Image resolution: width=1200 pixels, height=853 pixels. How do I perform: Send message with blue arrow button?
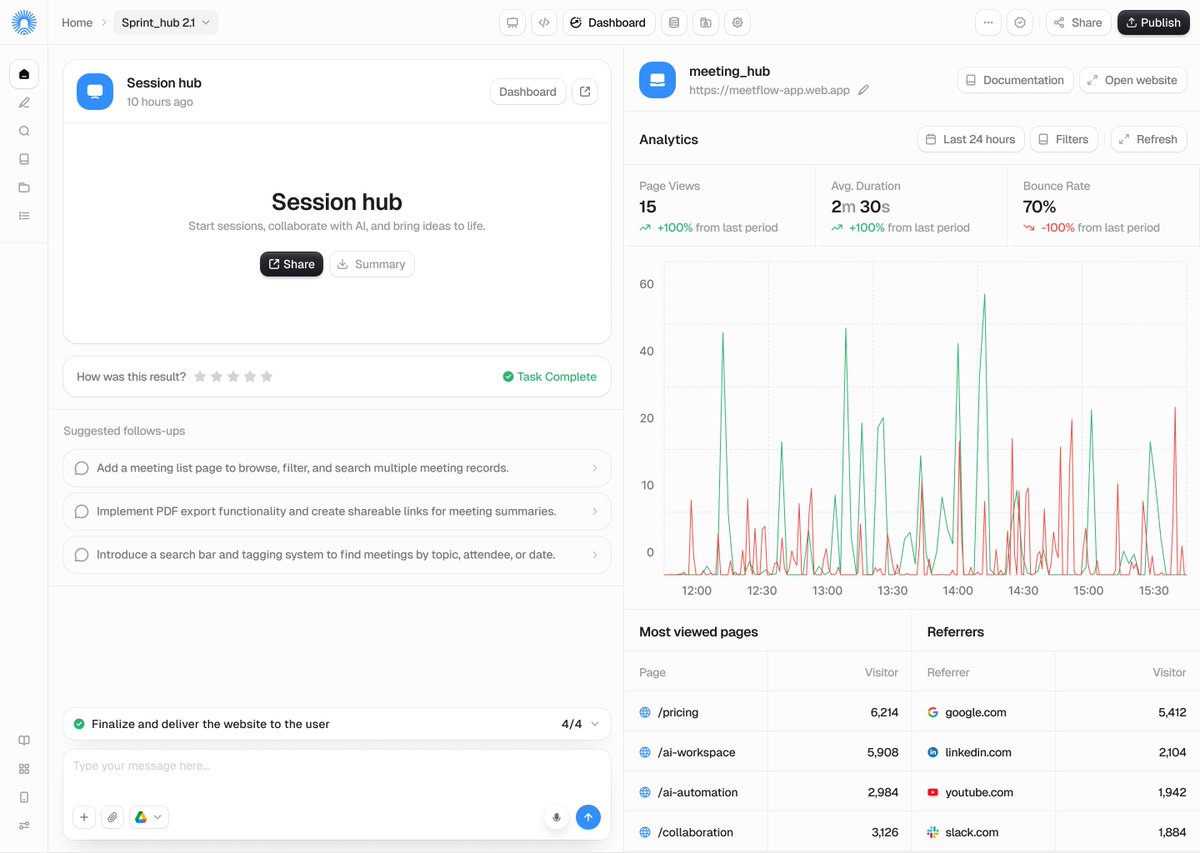588,817
